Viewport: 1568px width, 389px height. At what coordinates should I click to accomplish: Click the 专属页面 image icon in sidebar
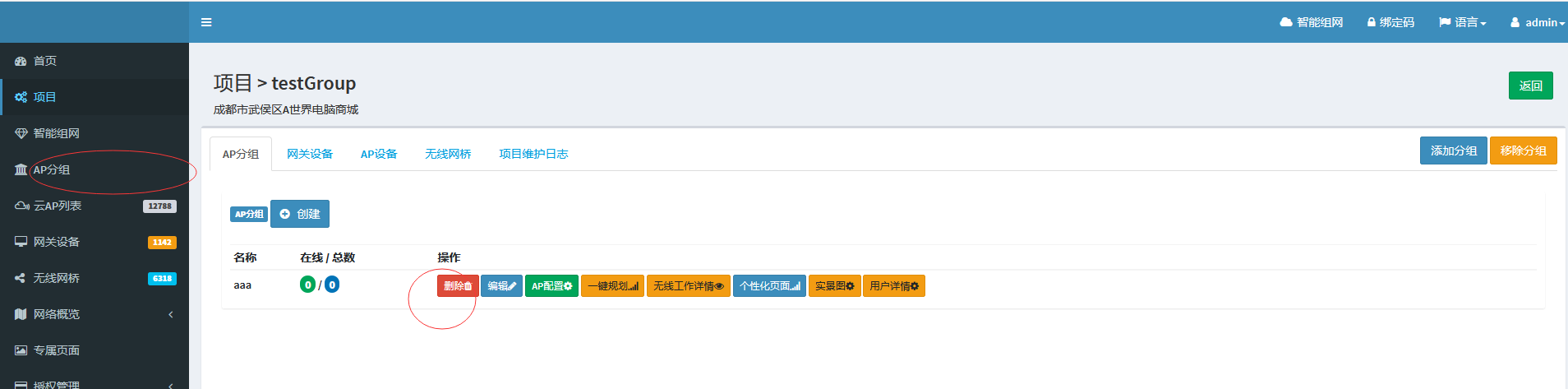(21, 350)
